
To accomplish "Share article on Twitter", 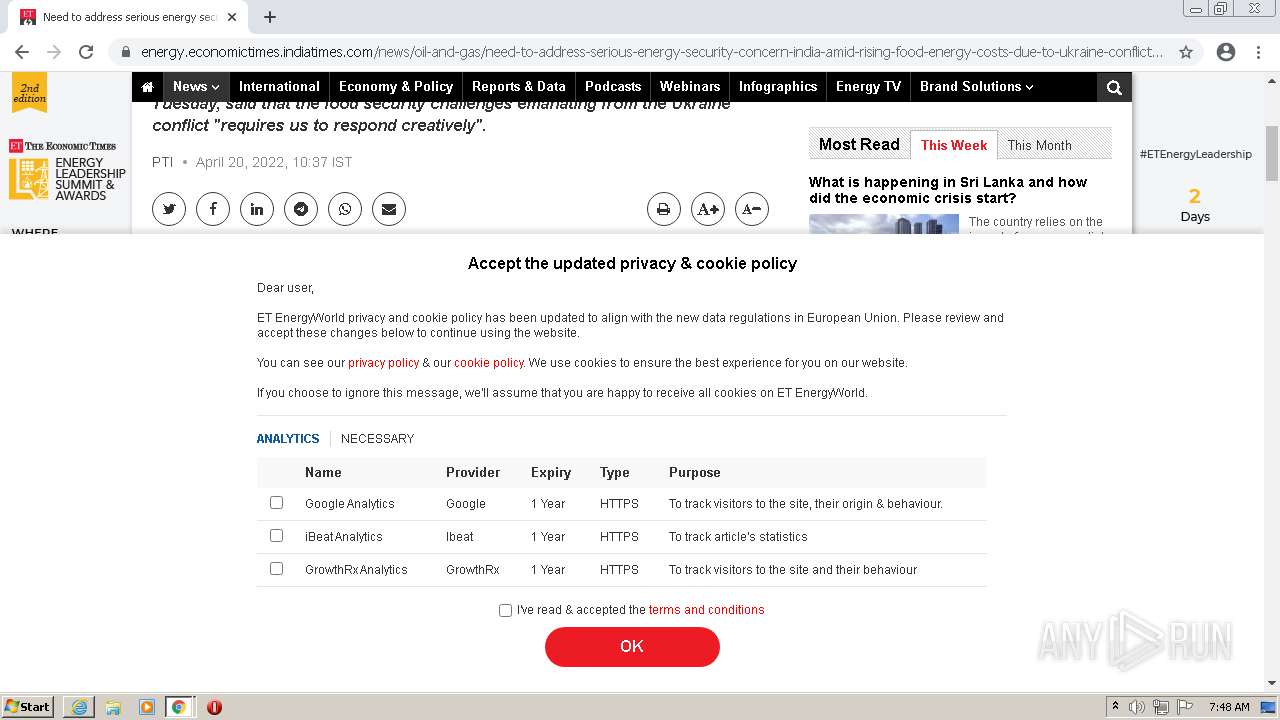I will (169, 209).
